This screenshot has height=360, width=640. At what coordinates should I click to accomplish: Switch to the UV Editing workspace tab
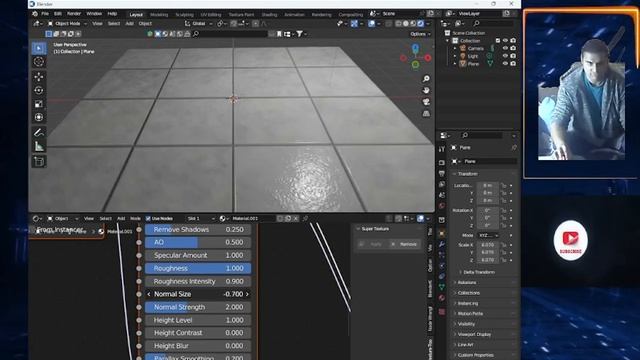[x=211, y=15]
